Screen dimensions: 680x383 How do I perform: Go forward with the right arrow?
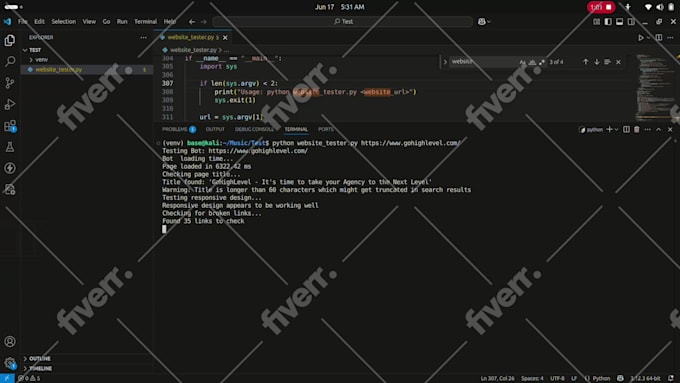[x=204, y=21]
